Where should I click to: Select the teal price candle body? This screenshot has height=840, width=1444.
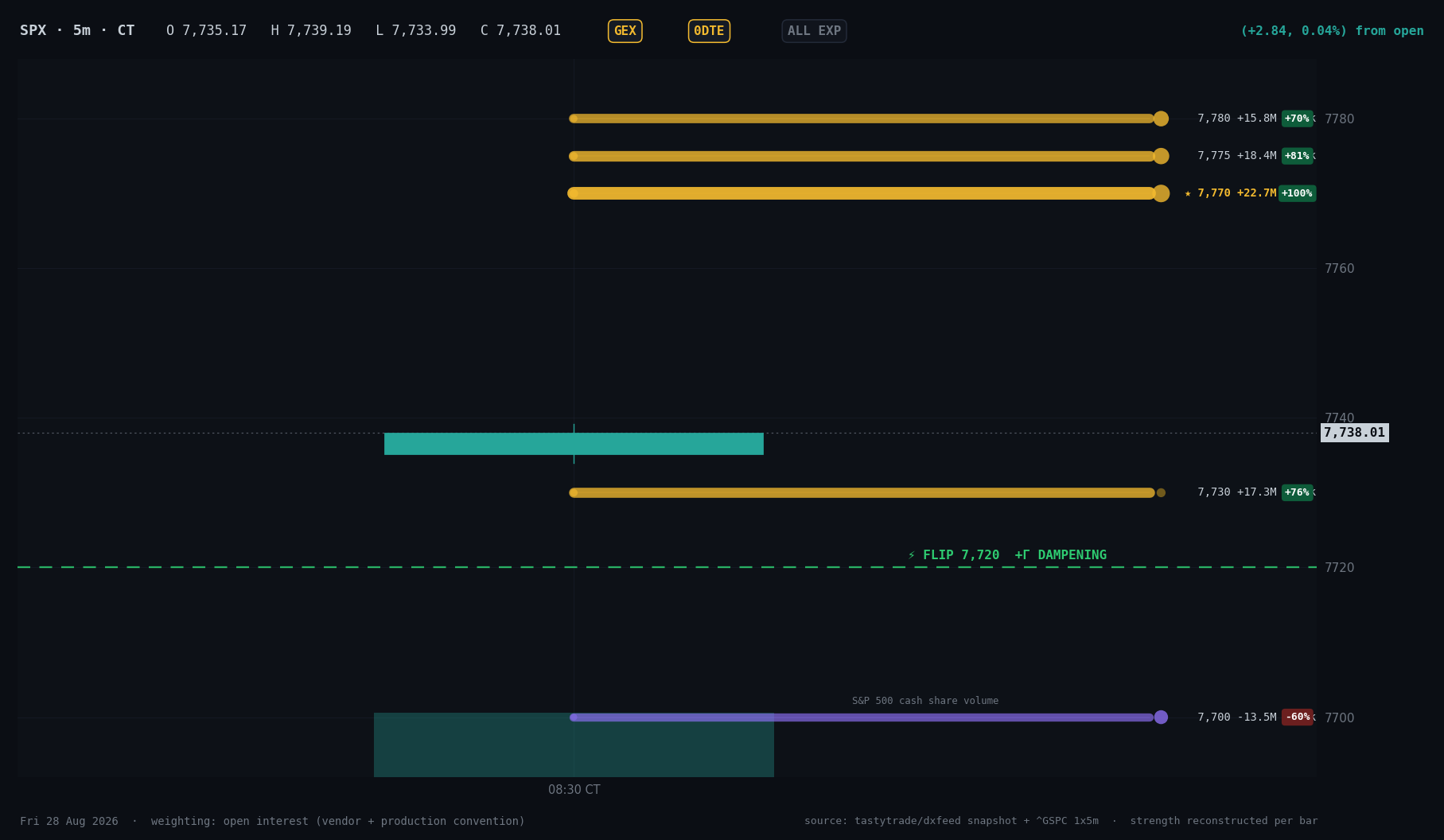click(574, 444)
